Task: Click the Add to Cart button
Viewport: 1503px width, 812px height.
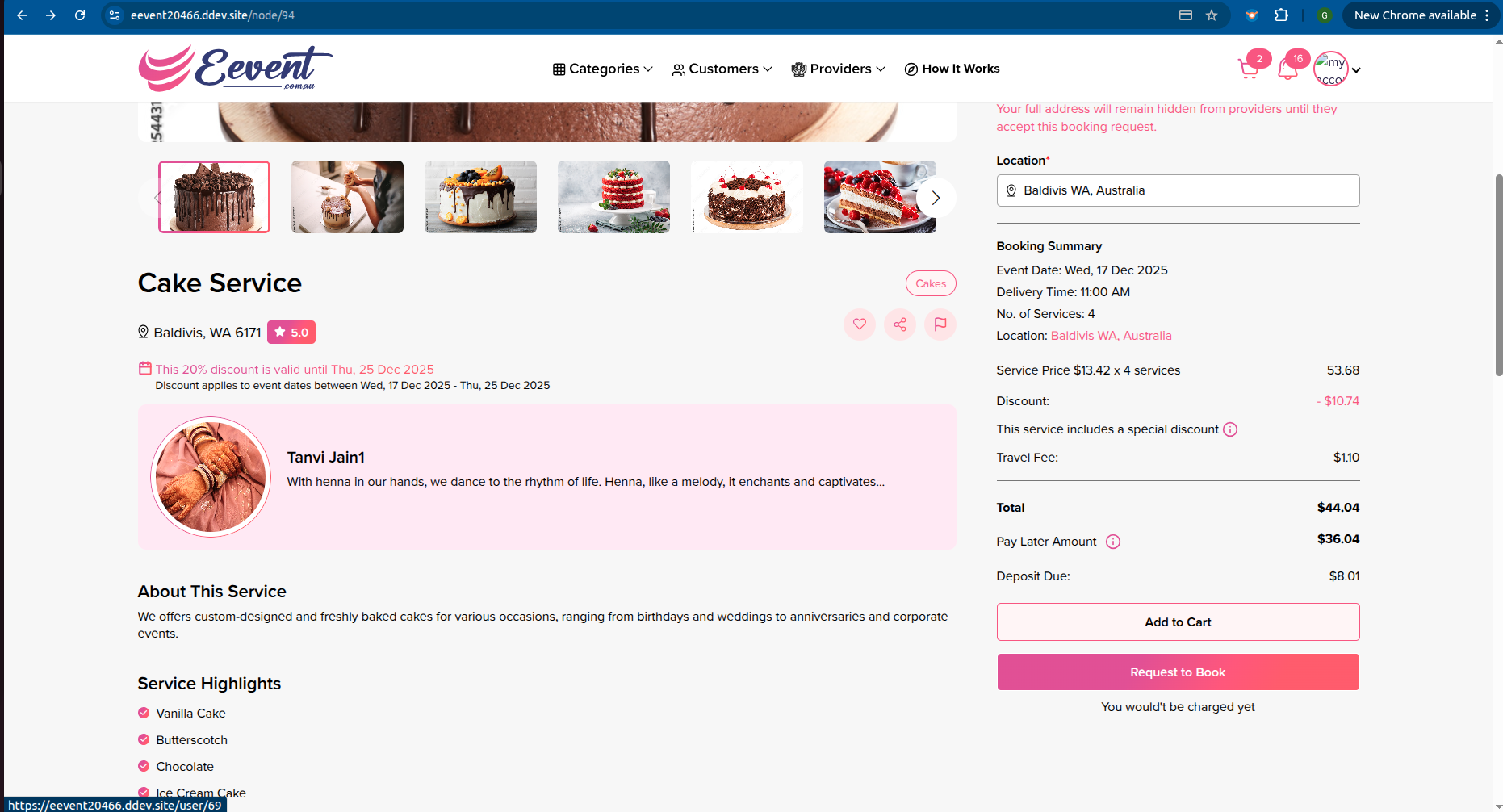Action: click(x=1178, y=622)
